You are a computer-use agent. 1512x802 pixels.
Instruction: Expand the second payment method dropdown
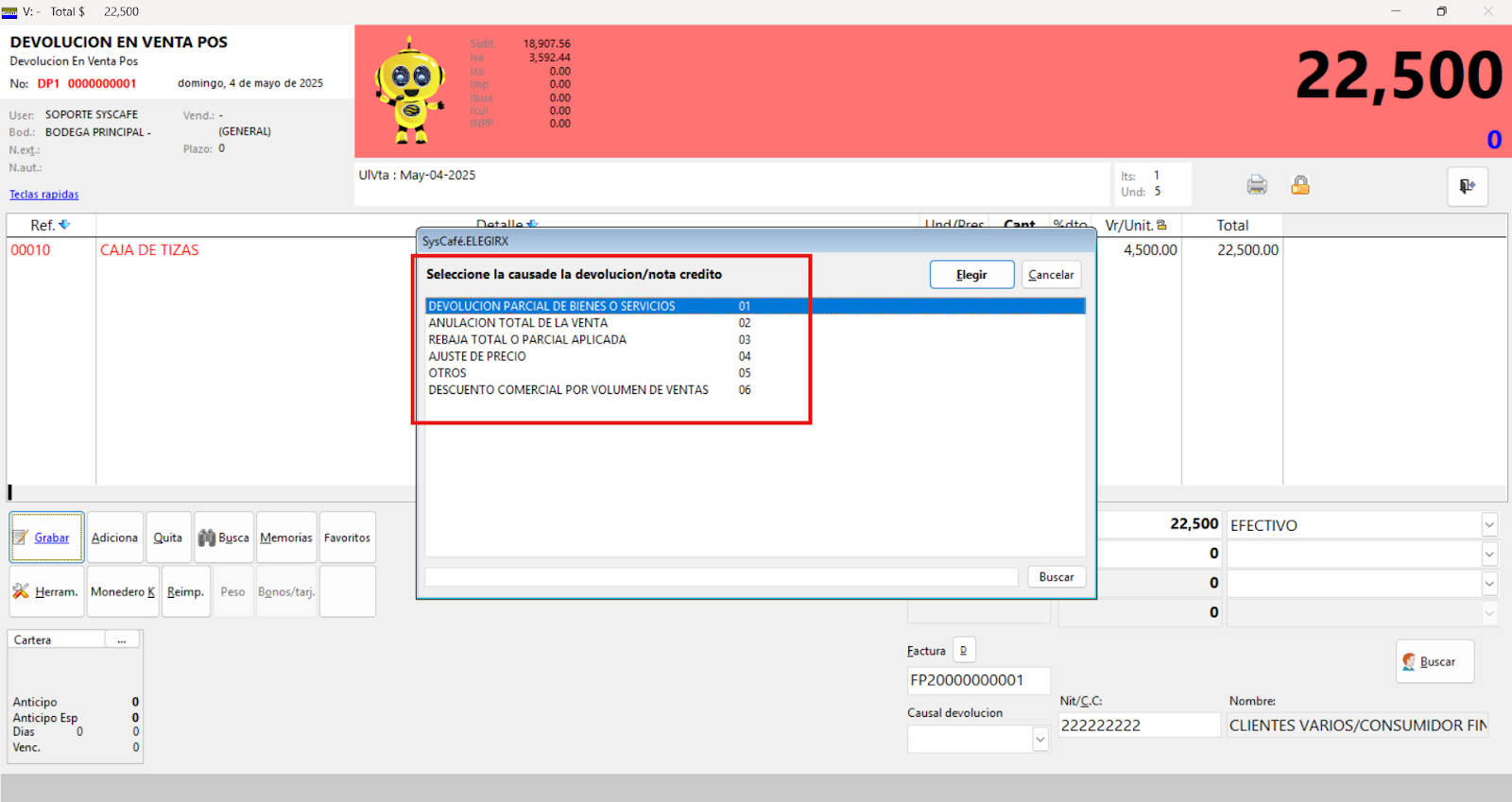1489,555
